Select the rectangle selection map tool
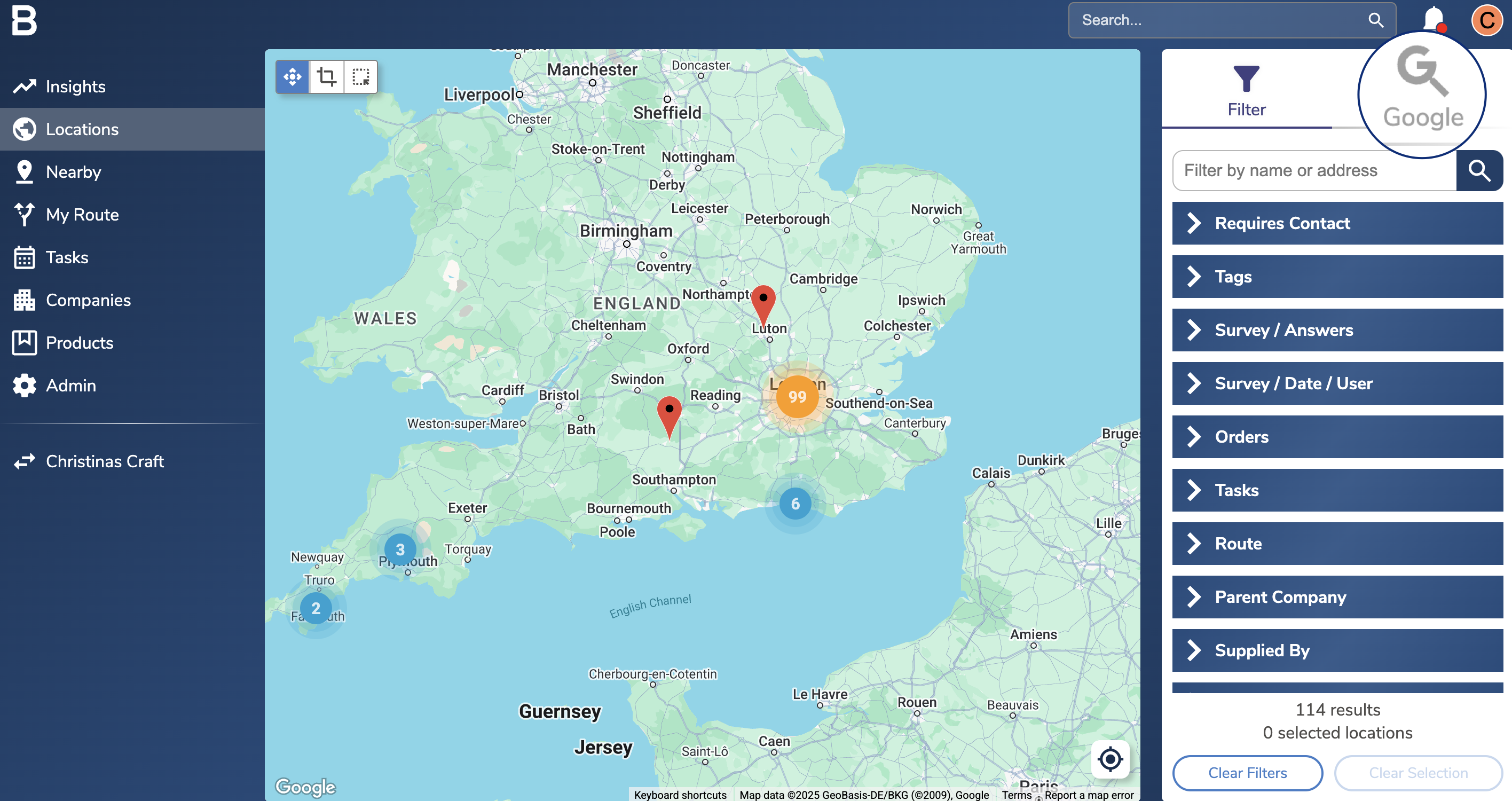The height and width of the screenshot is (801, 1512). coord(360,77)
